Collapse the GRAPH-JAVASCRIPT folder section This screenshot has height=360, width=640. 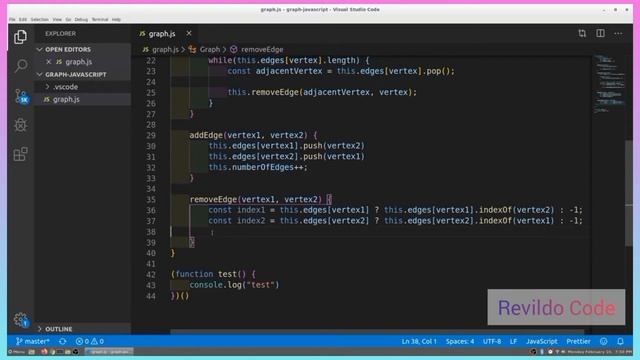click(x=83, y=75)
